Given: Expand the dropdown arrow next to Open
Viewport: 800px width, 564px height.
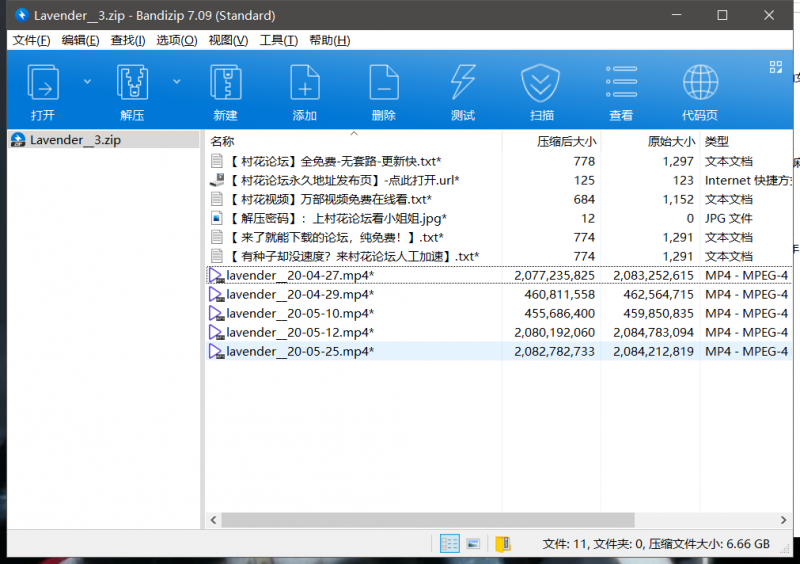Looking at the screenshot, I should point(87,81).
